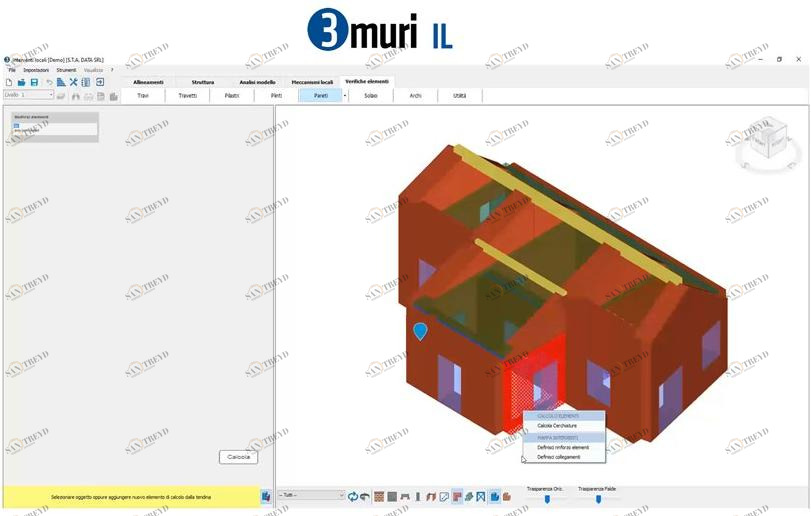The width and height of the screenshot is (811, 516).
Task: Toggle the solid gray block display button
Action: [392, 496]
